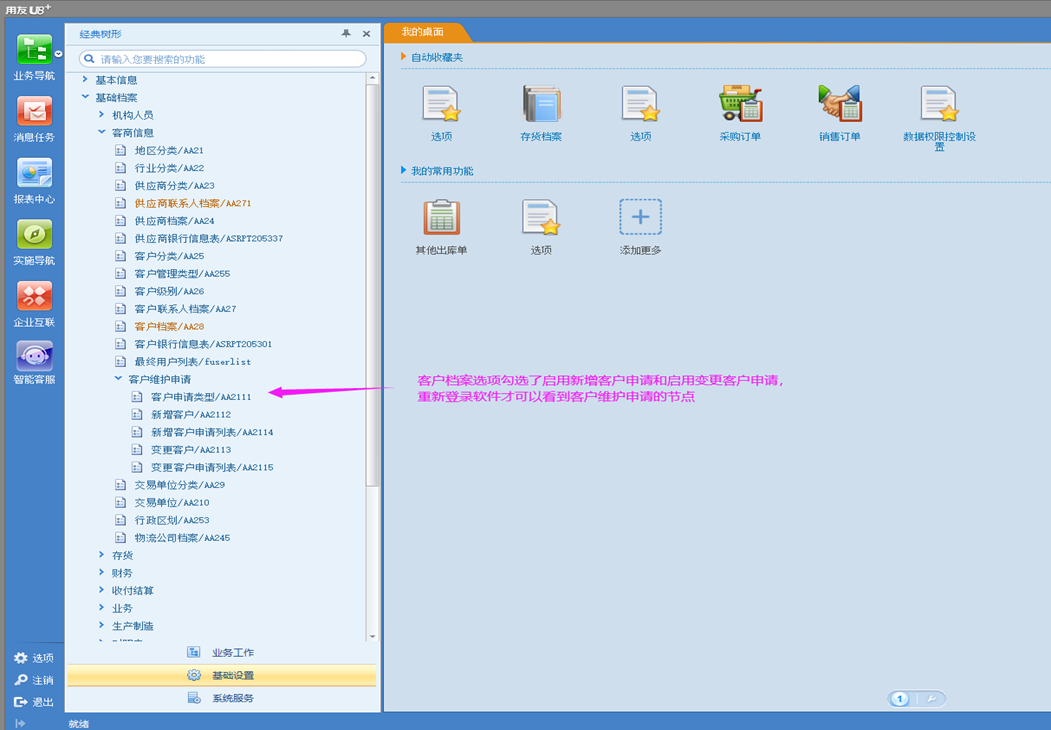
Task: Open the 实施导航 sidebar icon
Action: tap(34, 235)
